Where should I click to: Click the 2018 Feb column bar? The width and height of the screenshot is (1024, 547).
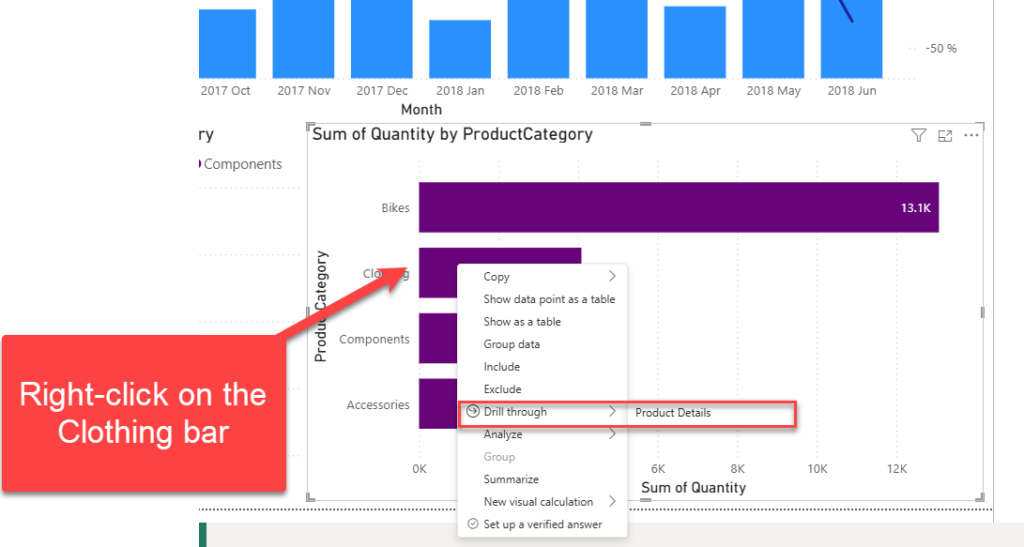[x=540, y=38]
